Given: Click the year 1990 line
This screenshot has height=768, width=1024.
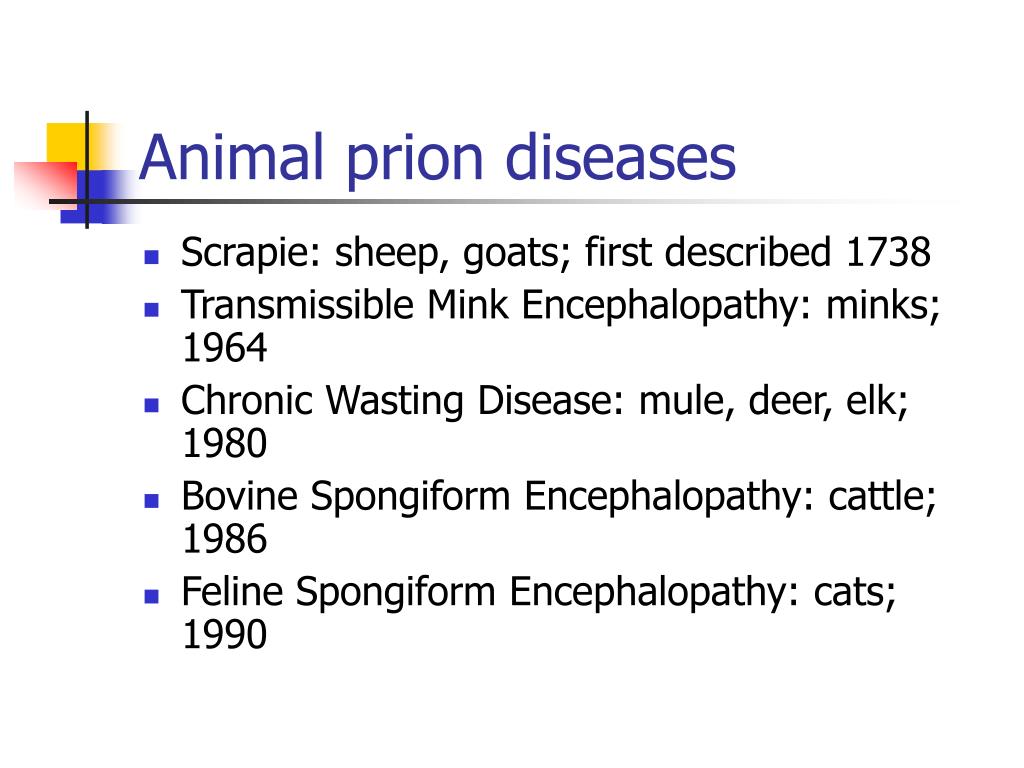Looking at the screenshot, I should click(x=225, y=634).
